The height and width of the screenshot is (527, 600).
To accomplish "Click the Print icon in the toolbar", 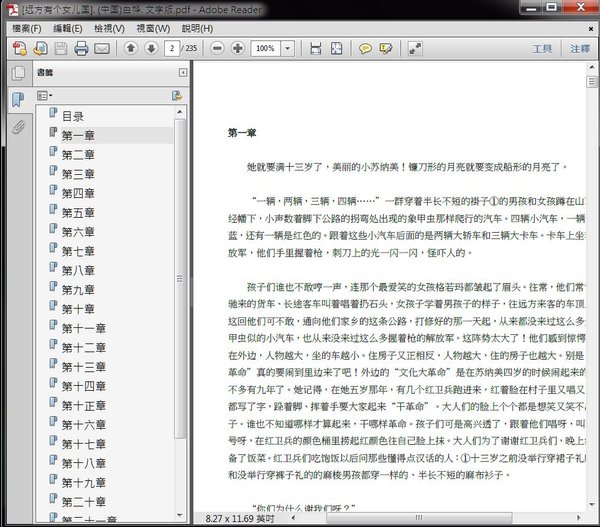I will 81,48.
